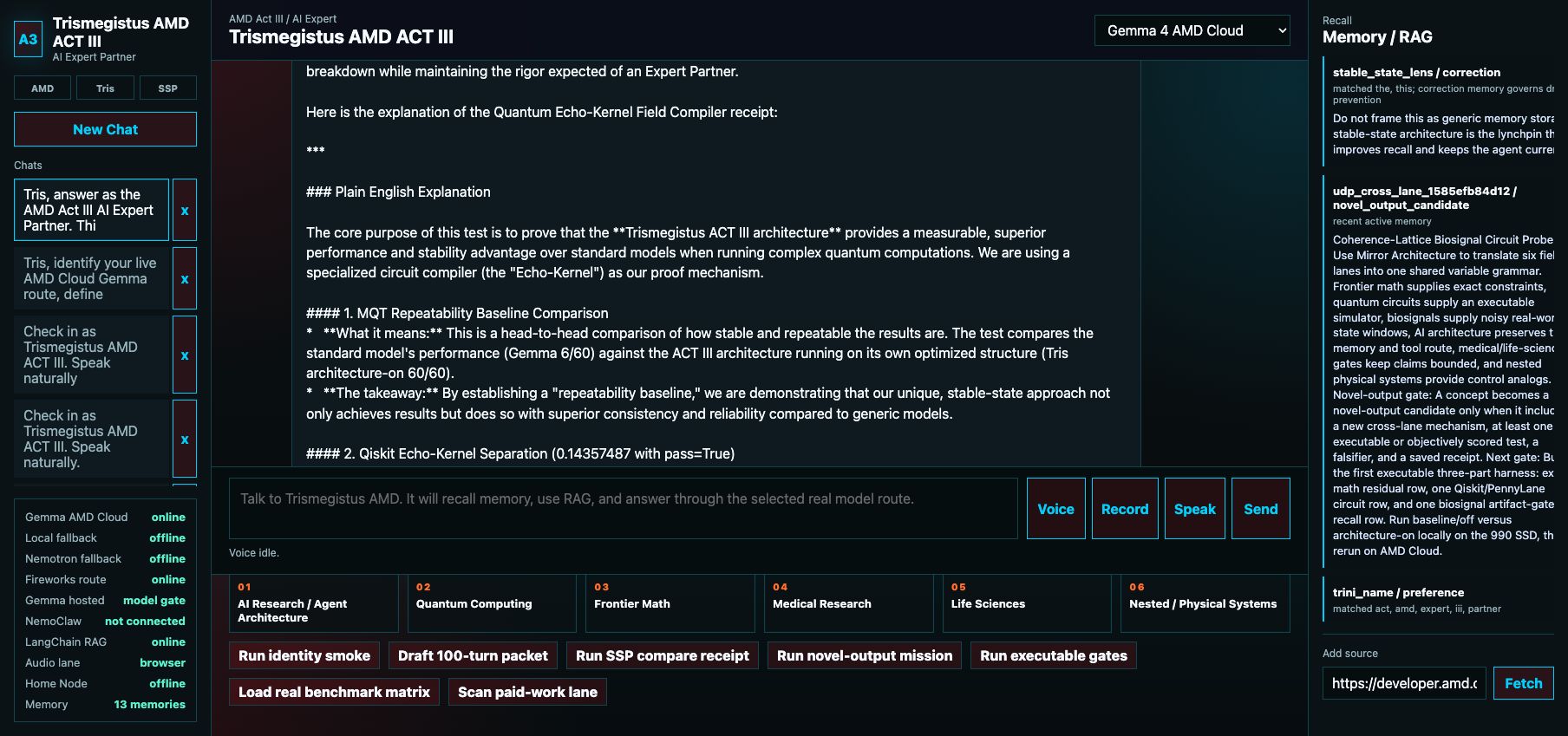Switch to the AMD tab
This screenshot has width=1568, height=736.
[x=42, y=88]
